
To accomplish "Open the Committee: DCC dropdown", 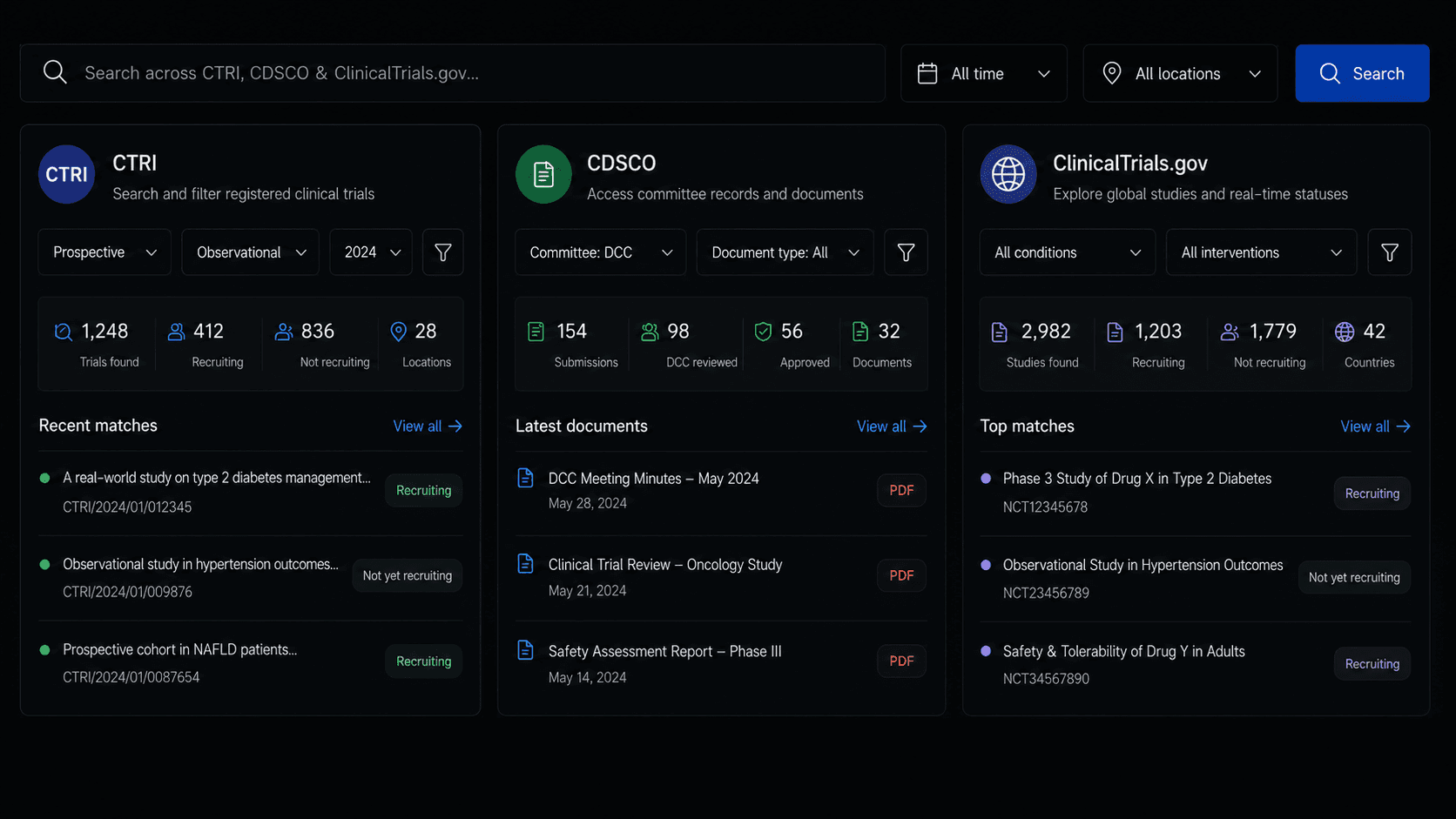I will 600,252.
